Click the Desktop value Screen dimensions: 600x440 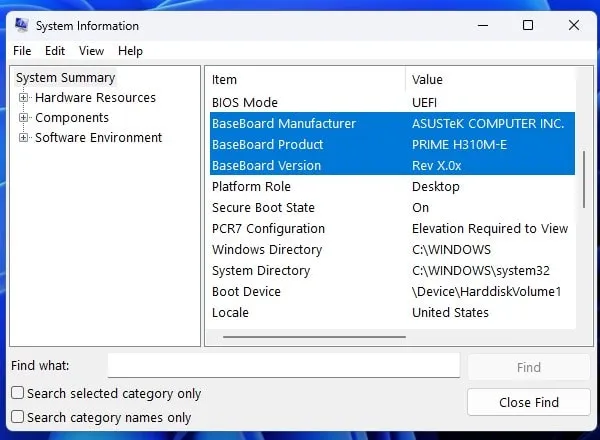pyautogui.click(x=435, y=187)
